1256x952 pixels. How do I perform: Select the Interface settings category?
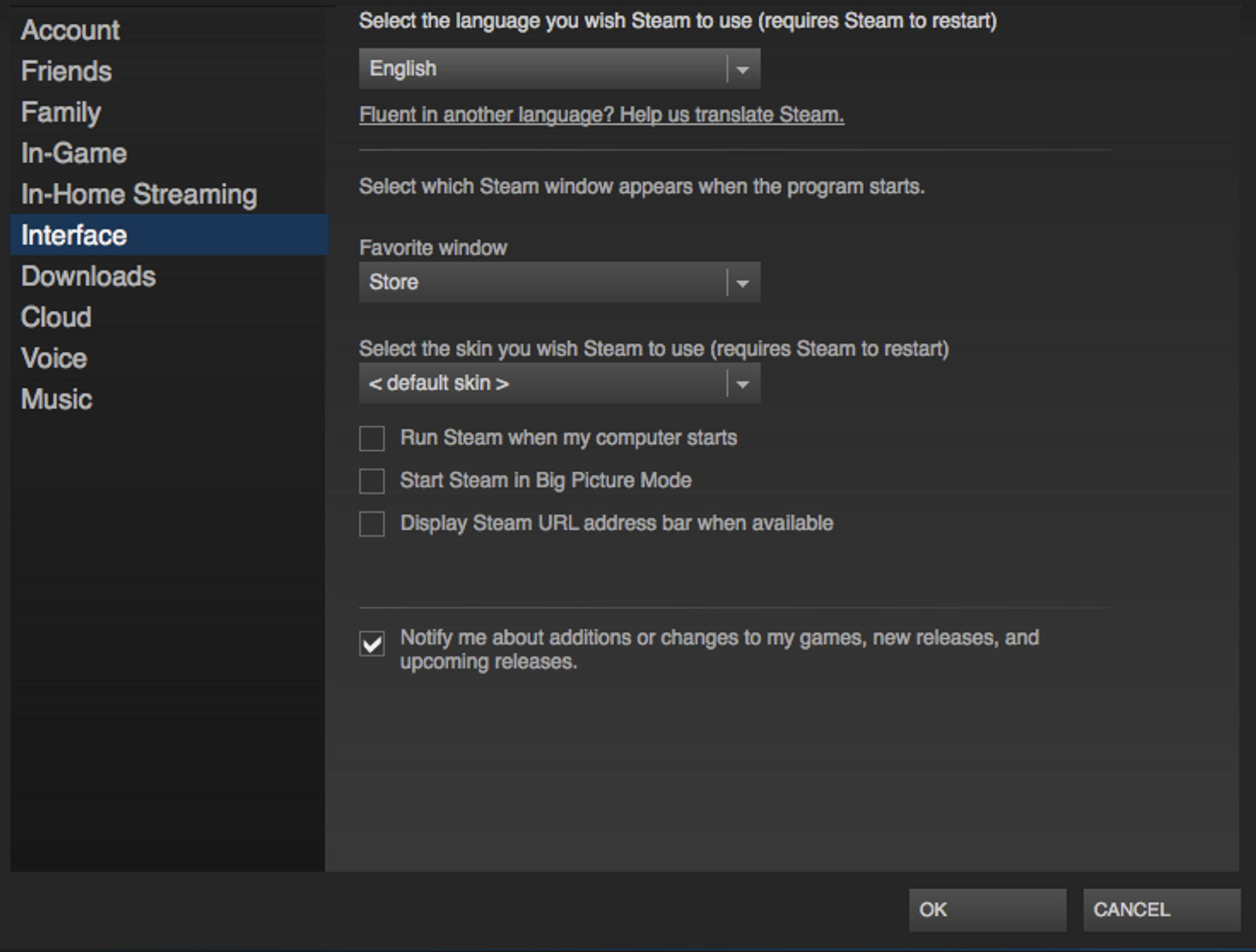click(x=170, y=235)
